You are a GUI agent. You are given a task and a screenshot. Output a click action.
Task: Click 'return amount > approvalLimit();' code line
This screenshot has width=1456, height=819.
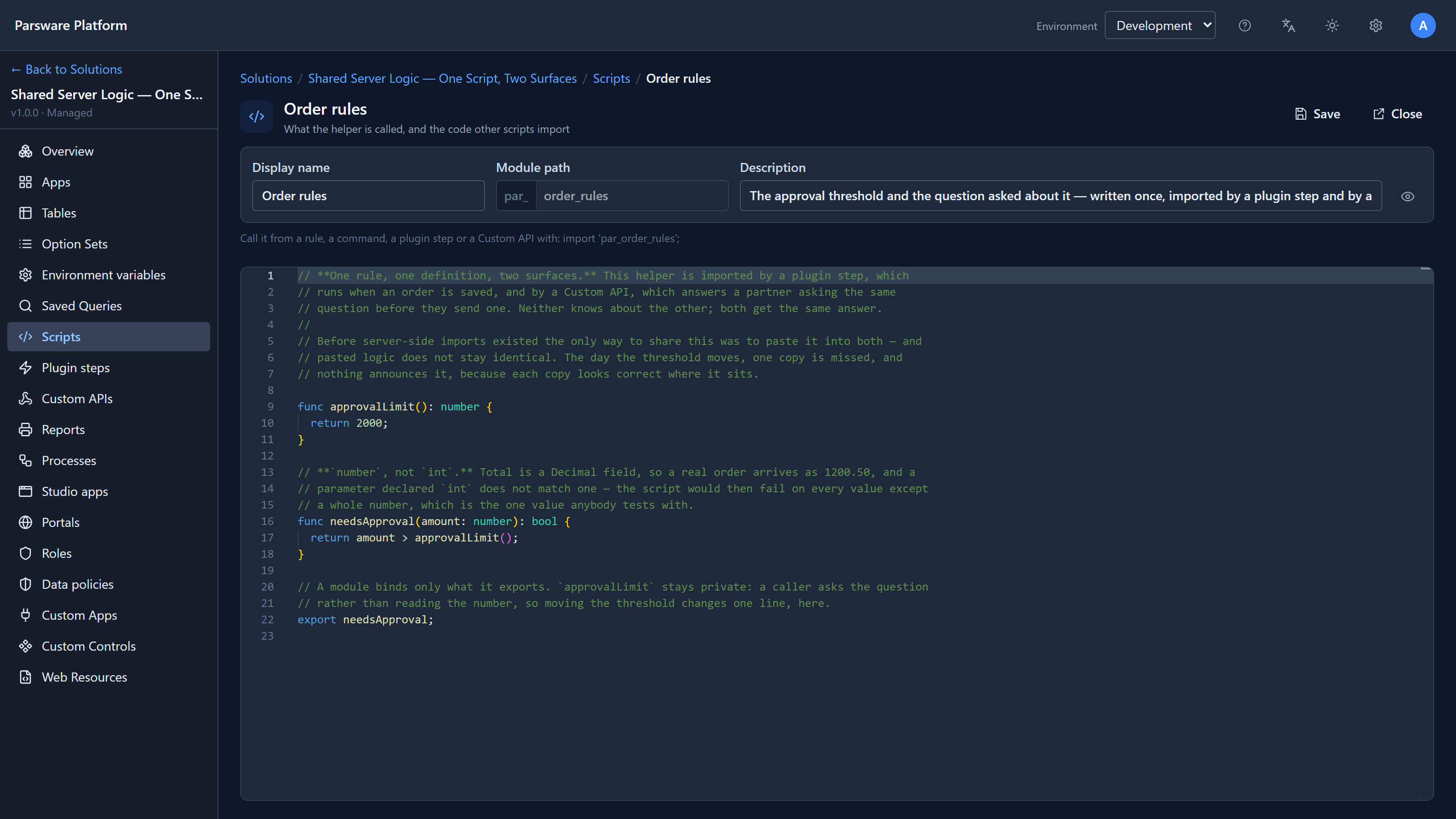tap(414, 537)
